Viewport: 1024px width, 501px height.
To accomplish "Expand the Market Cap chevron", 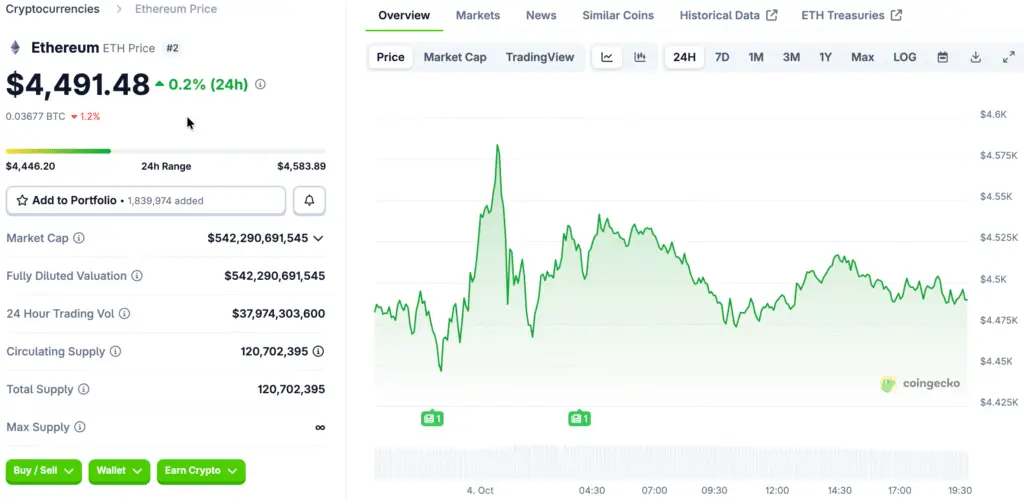I will click(318, 238).
